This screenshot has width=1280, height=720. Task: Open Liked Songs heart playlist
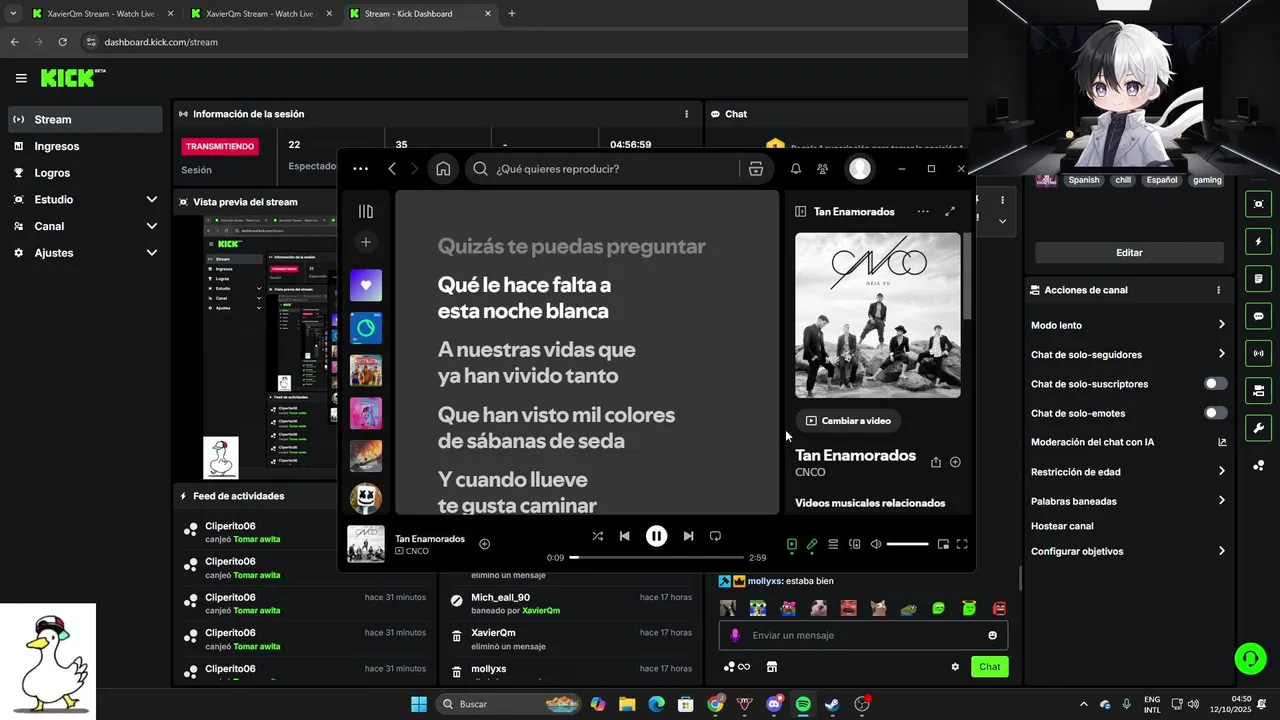pos(366,285)
